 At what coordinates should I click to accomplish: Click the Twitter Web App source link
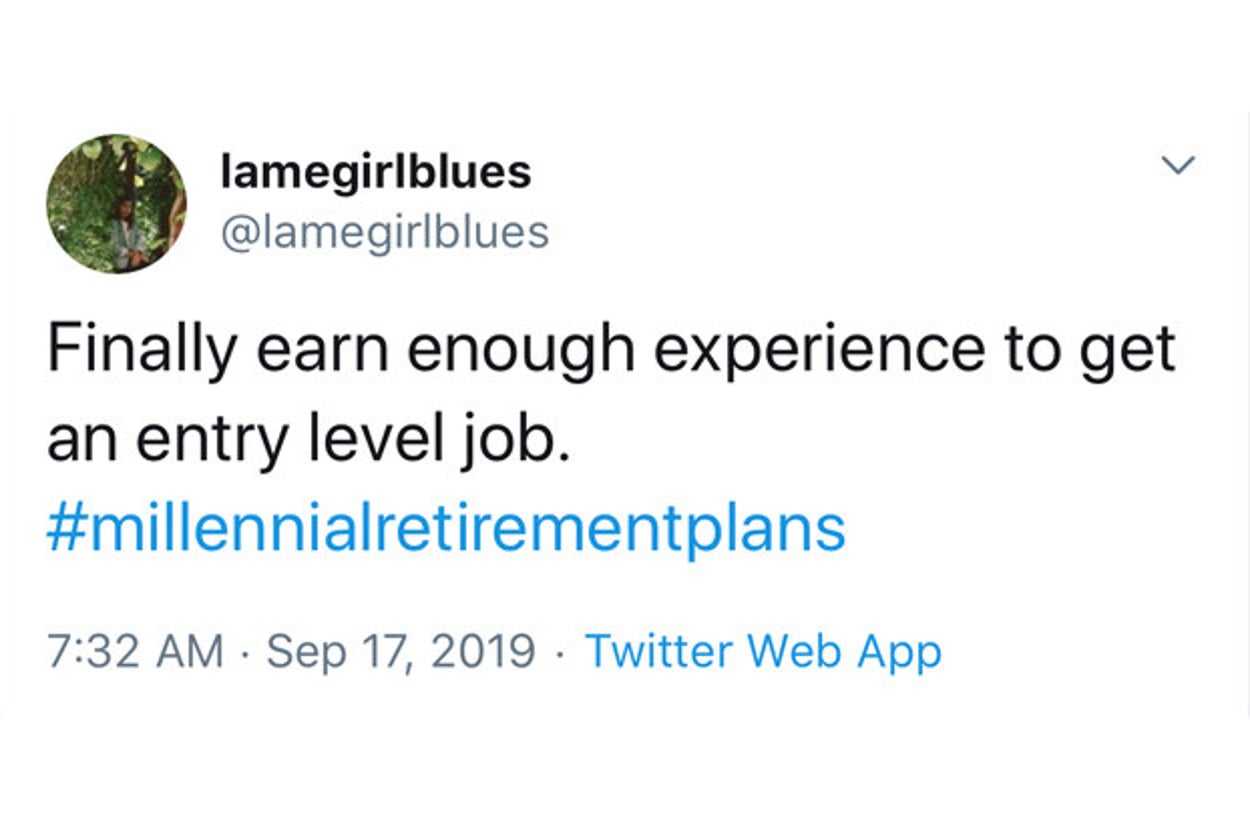click(x=762, y=652)
